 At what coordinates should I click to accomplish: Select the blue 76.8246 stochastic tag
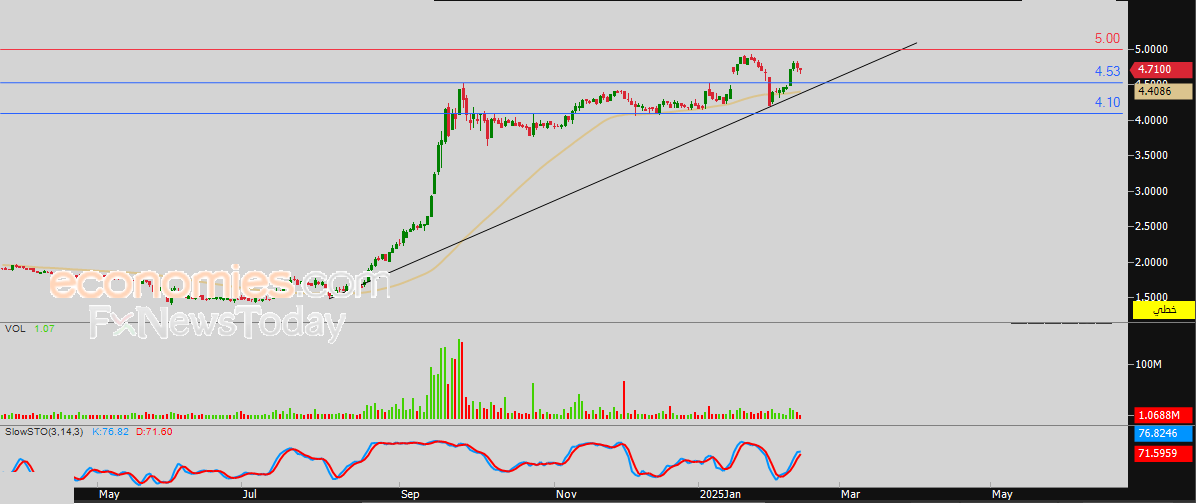[1163, 436]
